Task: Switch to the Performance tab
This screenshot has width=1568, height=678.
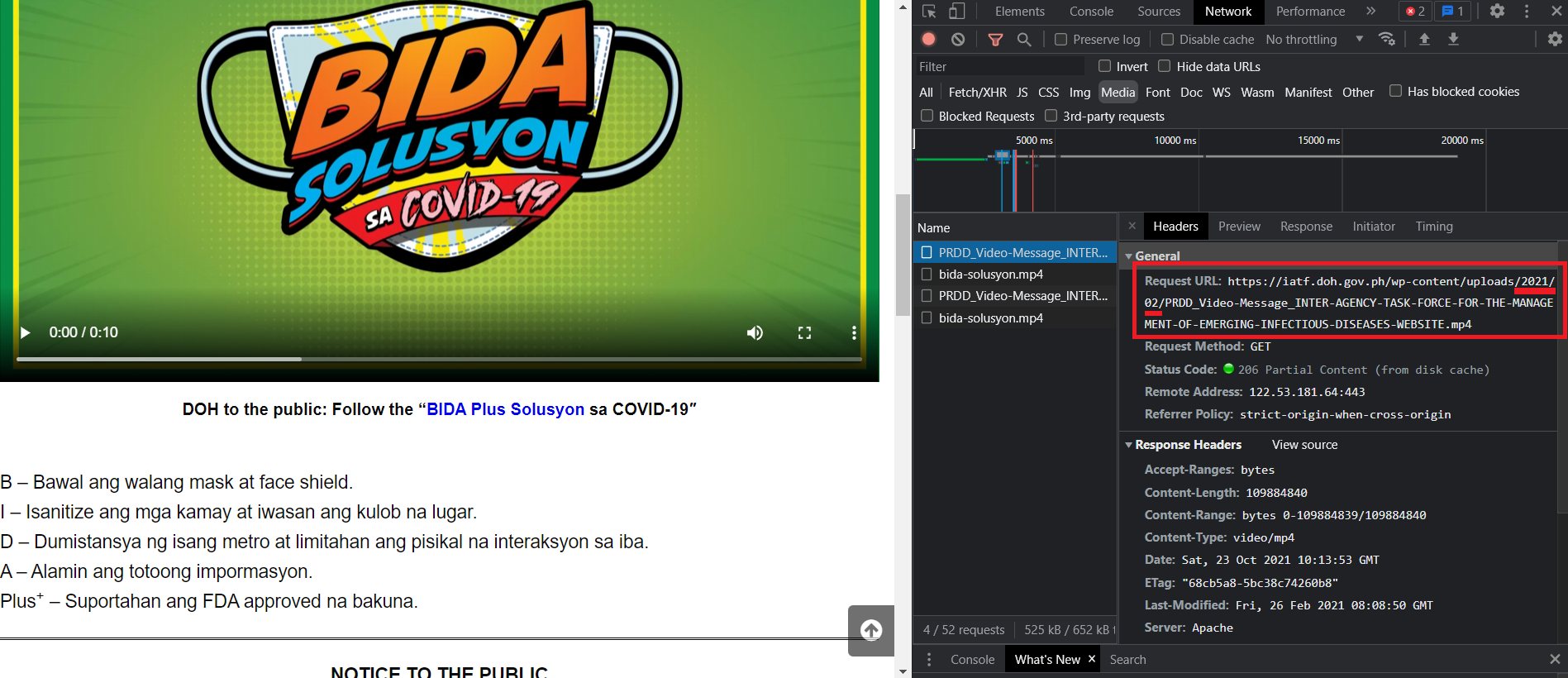Action: [x=1310, y=12]
